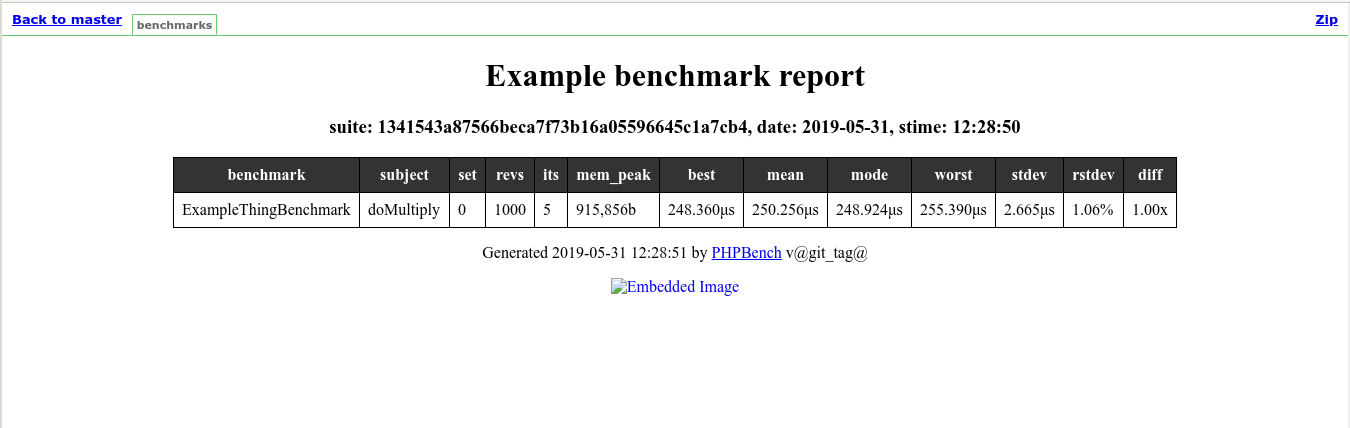Click the Example benchmark report heading
This screenshot has width=1350, height=428.
675,76
